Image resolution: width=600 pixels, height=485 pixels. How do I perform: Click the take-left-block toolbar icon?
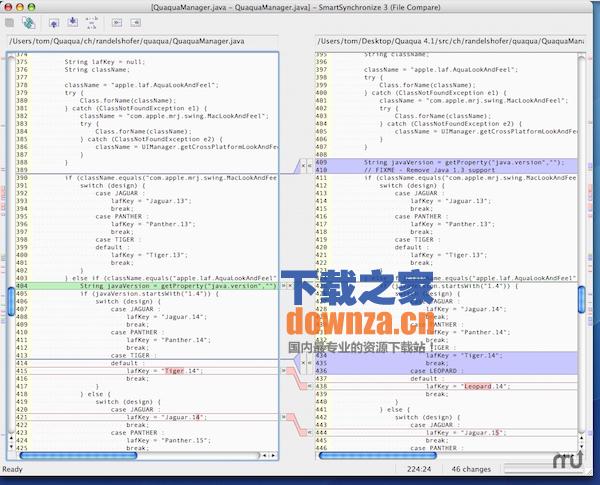[117, 23]
